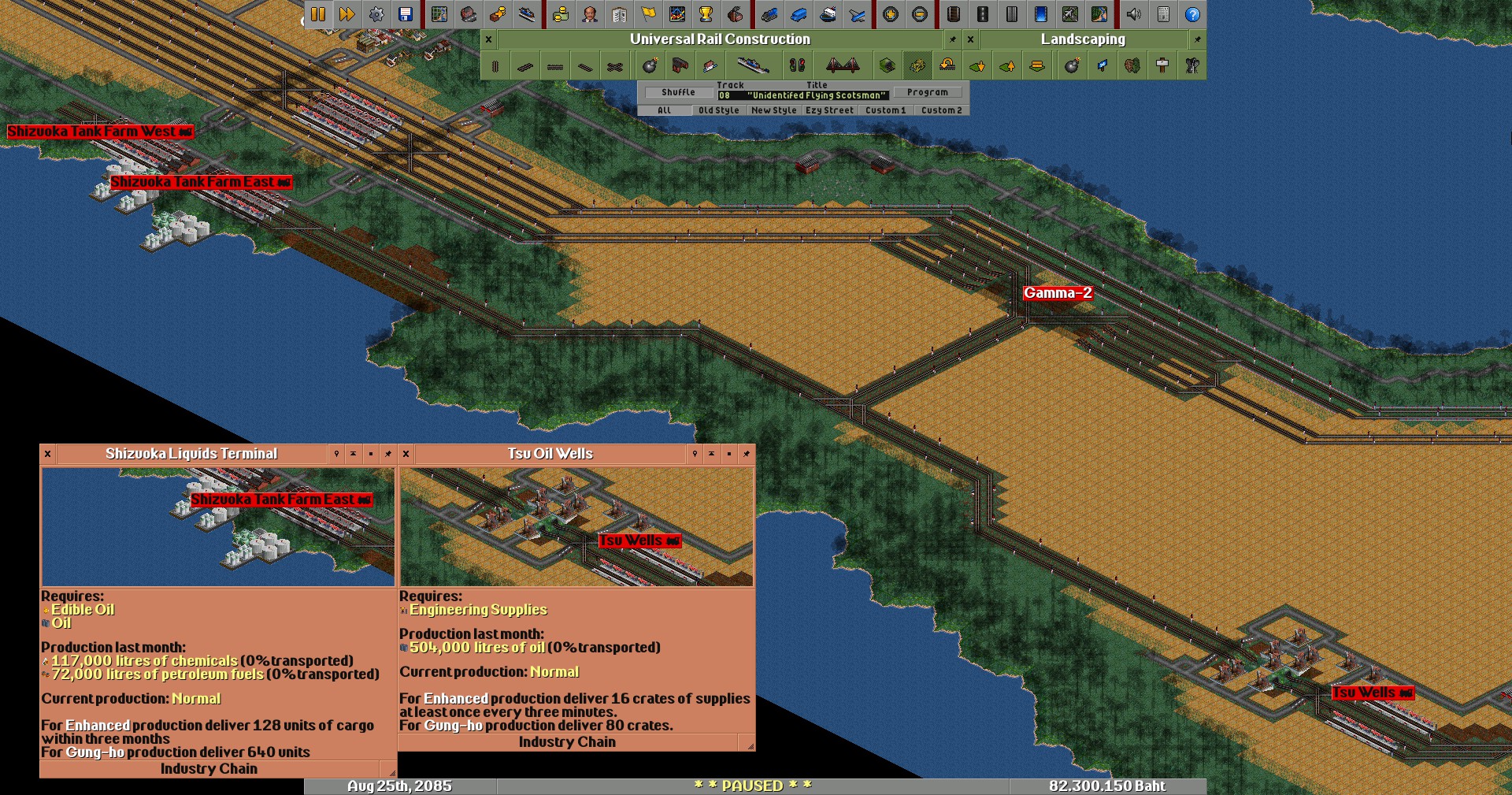
Task: Choose the place sign tool in Landscaping
Action: point(1162,66)
